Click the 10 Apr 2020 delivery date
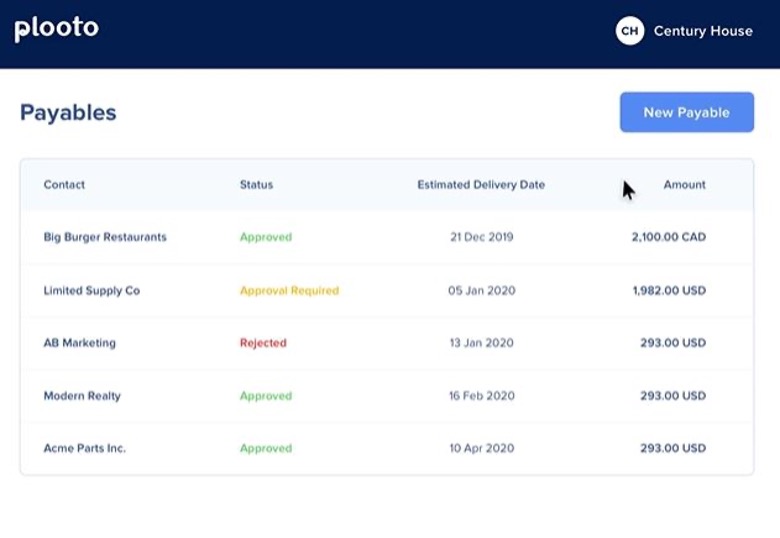Viewport: 780px width, 538px height. click(482, 448)
